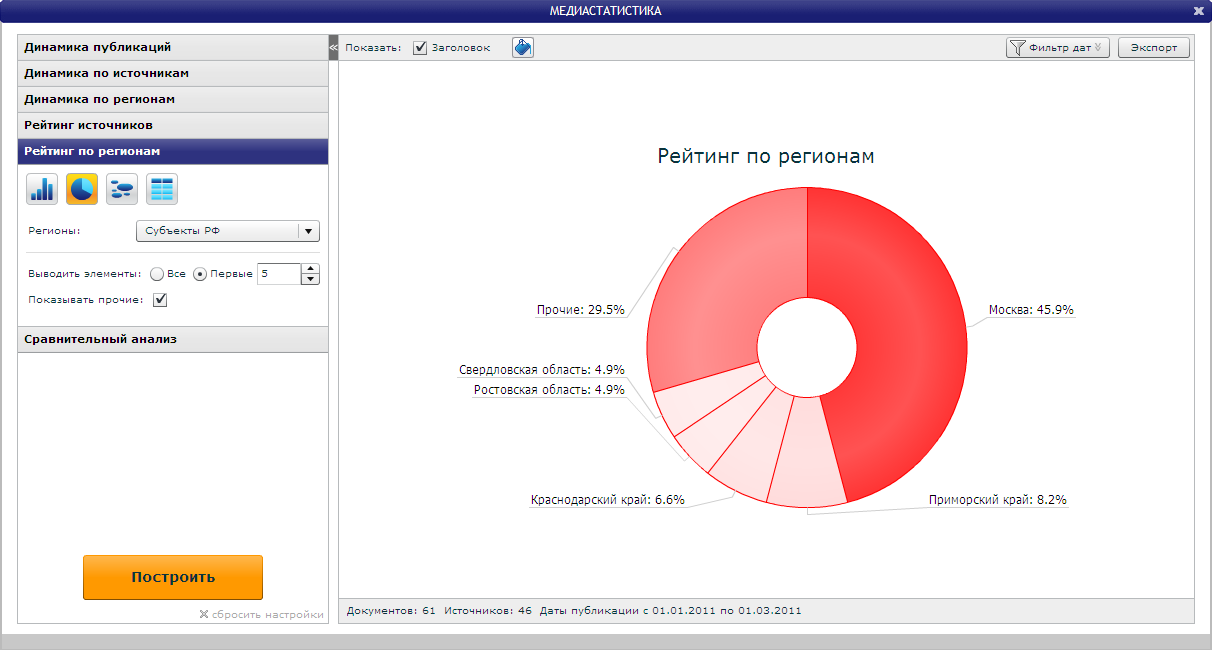Click the Даты публикации date range text
The width and height of the screenshot is (1212, 650).
click(671, 610)
